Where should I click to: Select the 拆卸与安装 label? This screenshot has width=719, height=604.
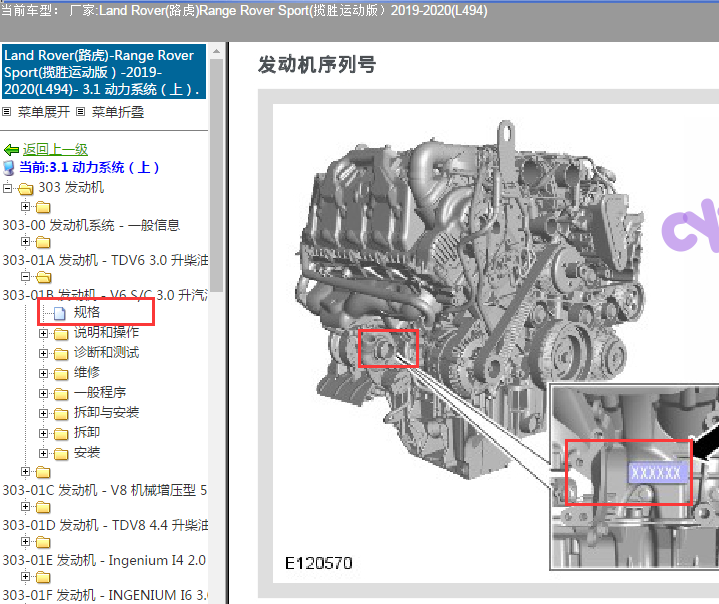click(x=106, y=413)
